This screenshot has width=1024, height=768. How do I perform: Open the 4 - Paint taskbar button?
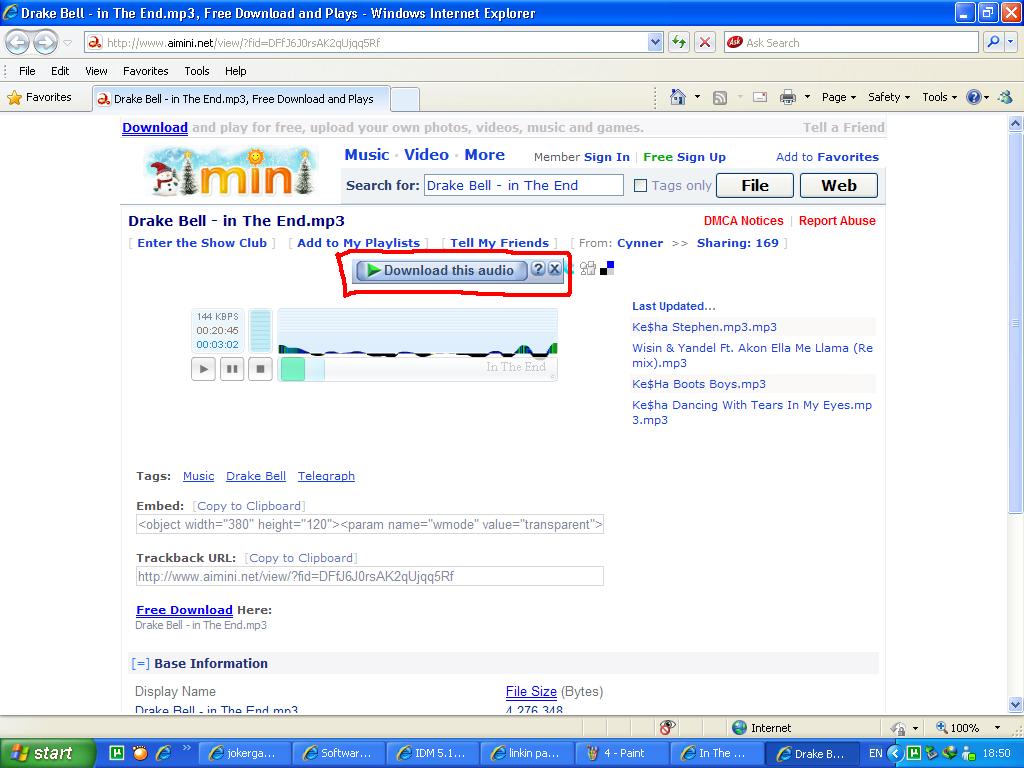(x=623, y=753)
